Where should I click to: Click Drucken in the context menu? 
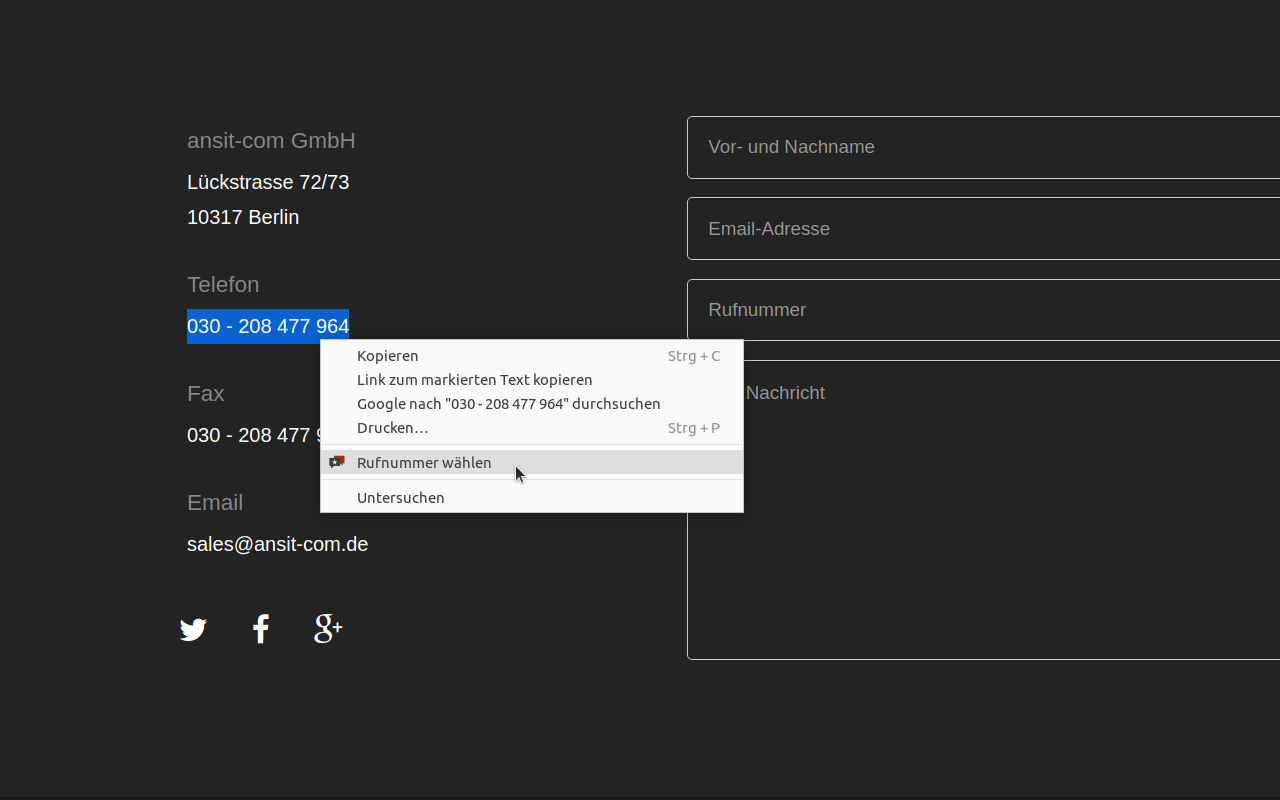coord(393,427)
